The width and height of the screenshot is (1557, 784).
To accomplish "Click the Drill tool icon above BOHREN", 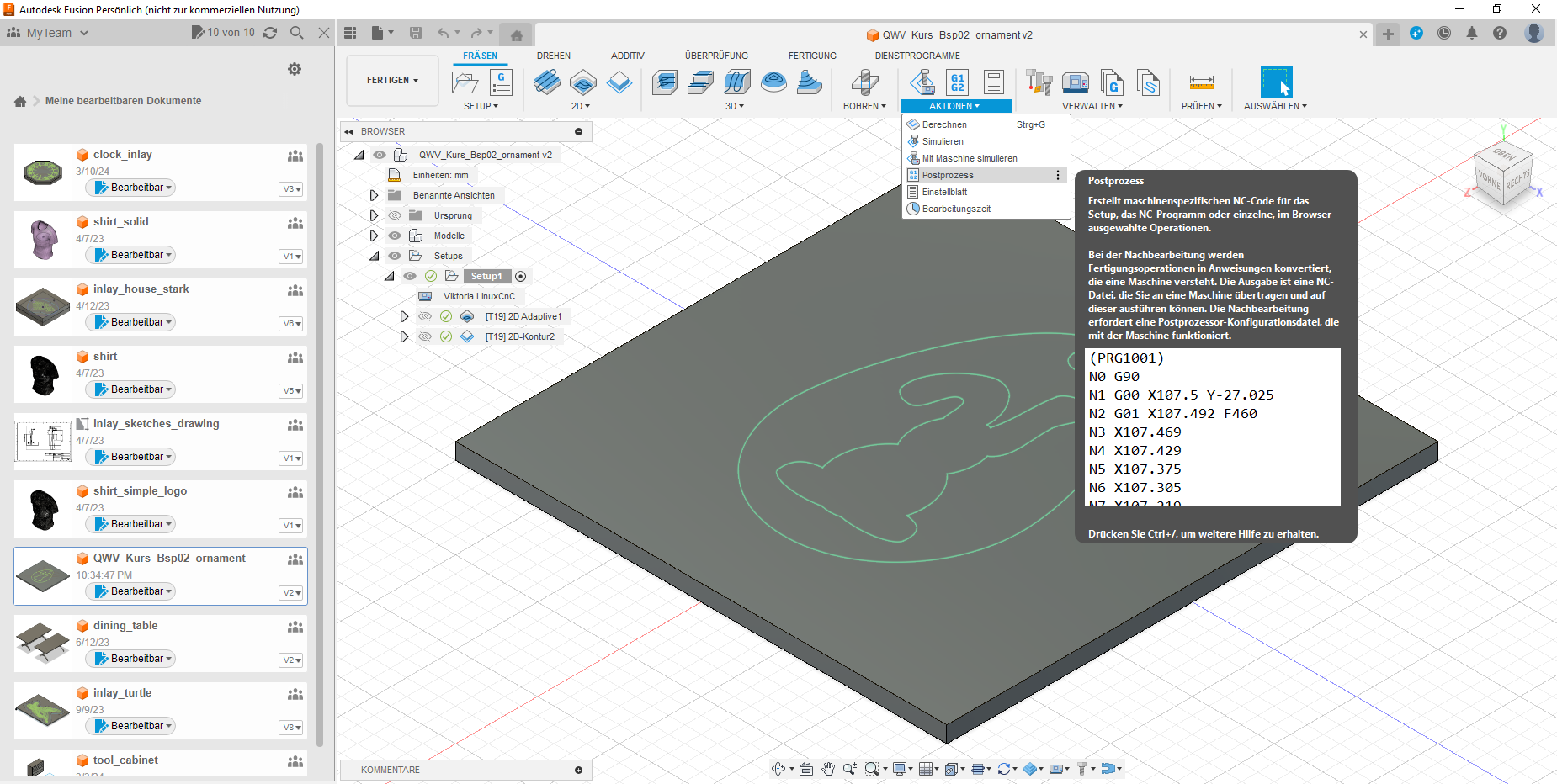I will 864,82.
